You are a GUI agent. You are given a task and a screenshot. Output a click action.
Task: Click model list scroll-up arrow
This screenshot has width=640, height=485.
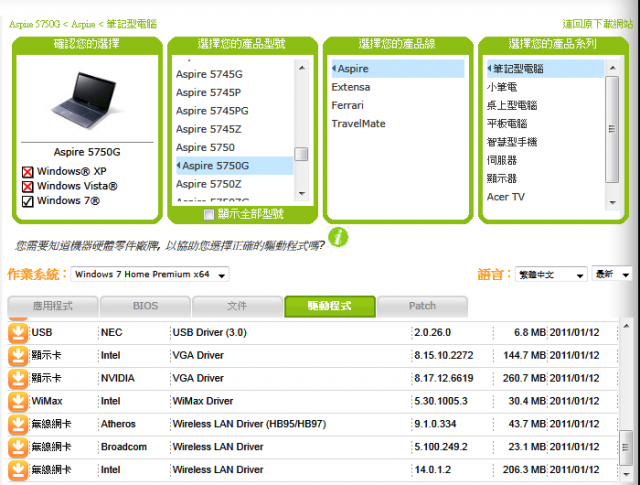click(302, 68)
